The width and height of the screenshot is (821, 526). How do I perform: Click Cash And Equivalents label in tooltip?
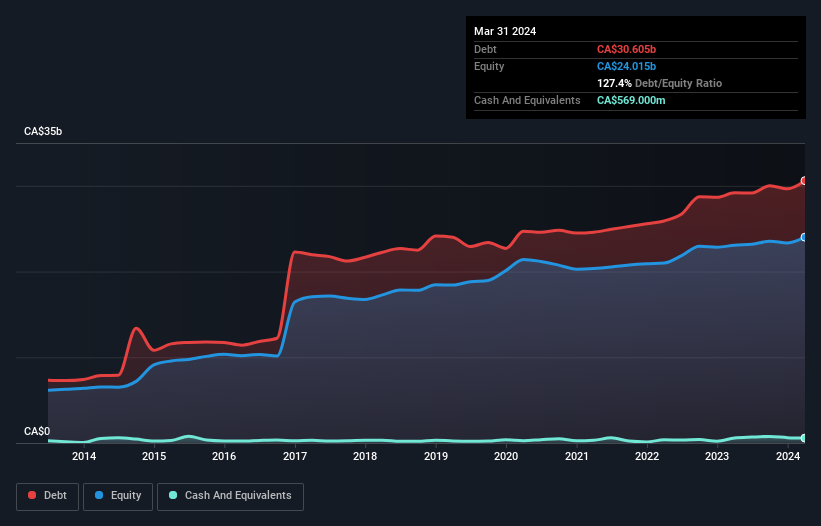coord(527,100)
